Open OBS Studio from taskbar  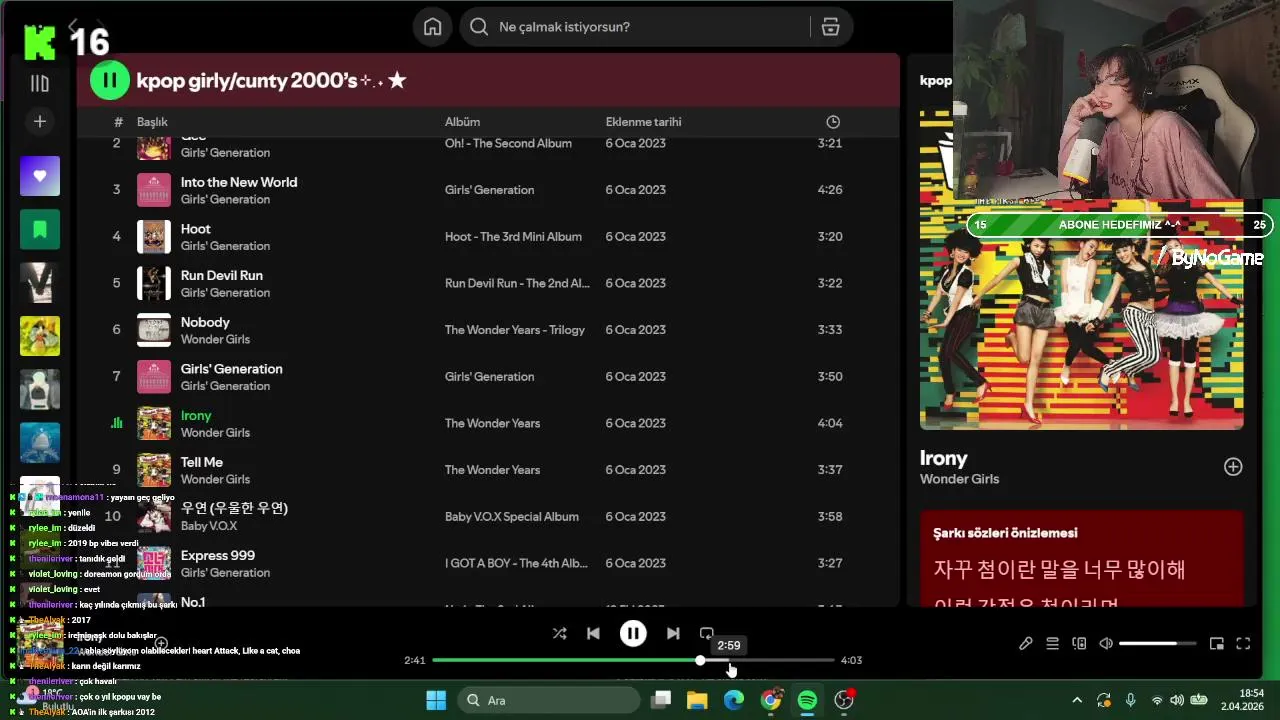click(x=845, y=700)
